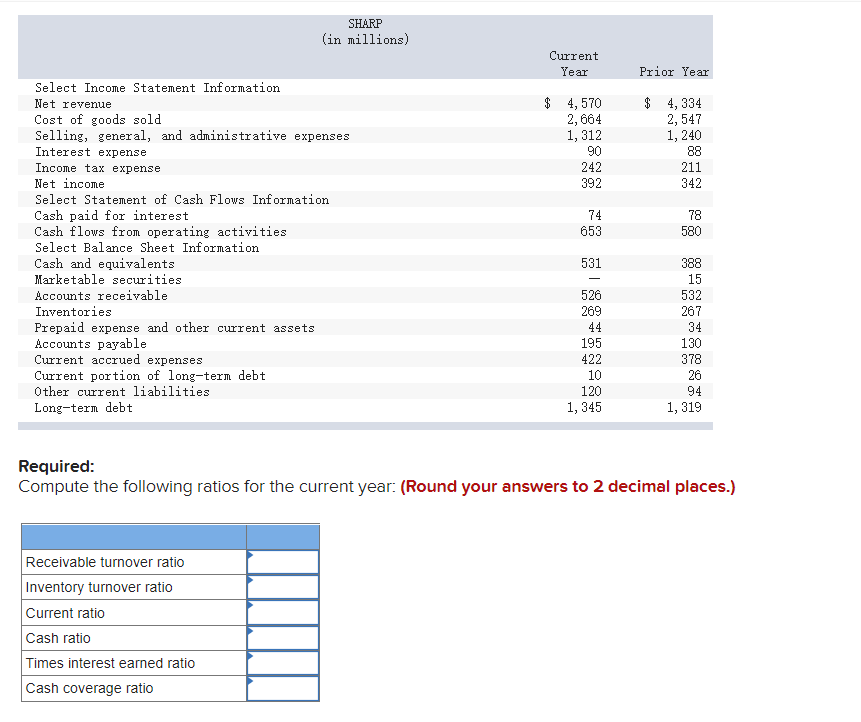Open the hint marker beside Receivable turnover ratio
The image size is (861, 722).
point(250,556)
